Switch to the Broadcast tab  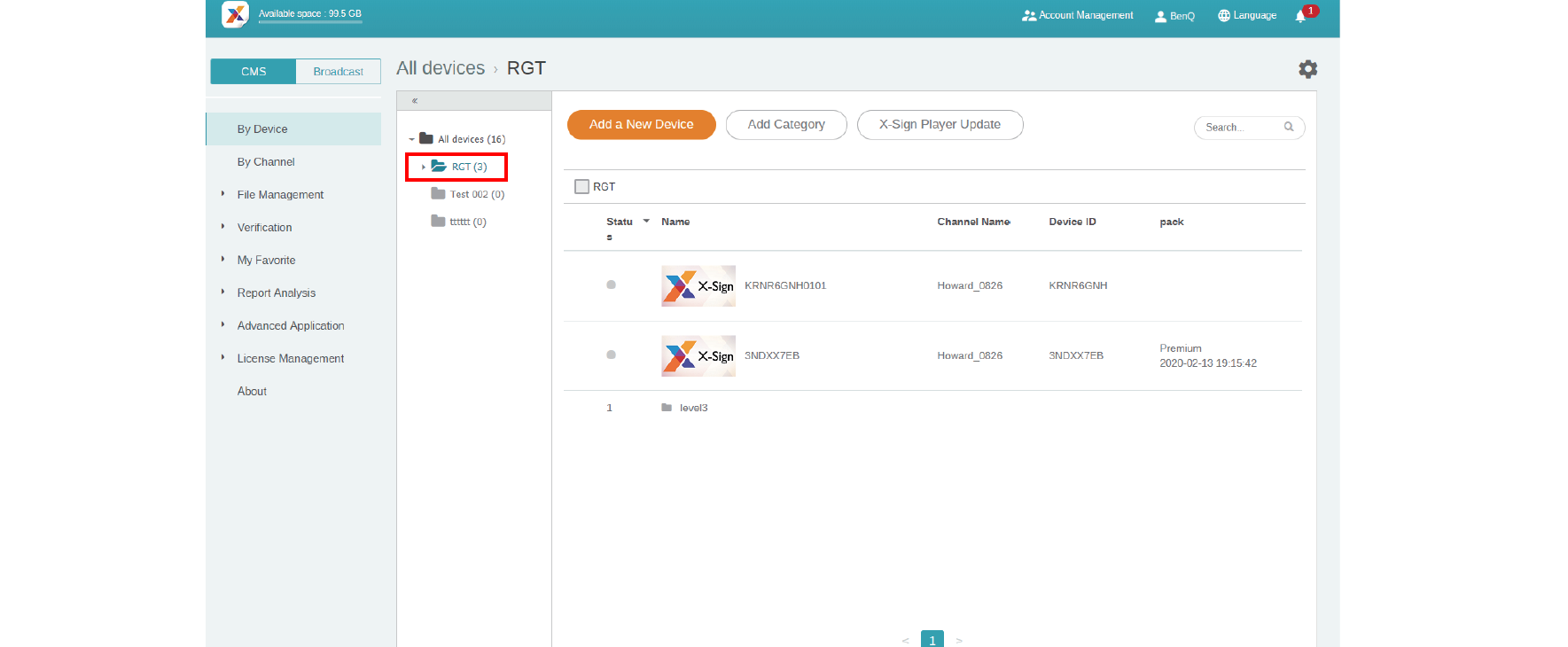point(338,72)
